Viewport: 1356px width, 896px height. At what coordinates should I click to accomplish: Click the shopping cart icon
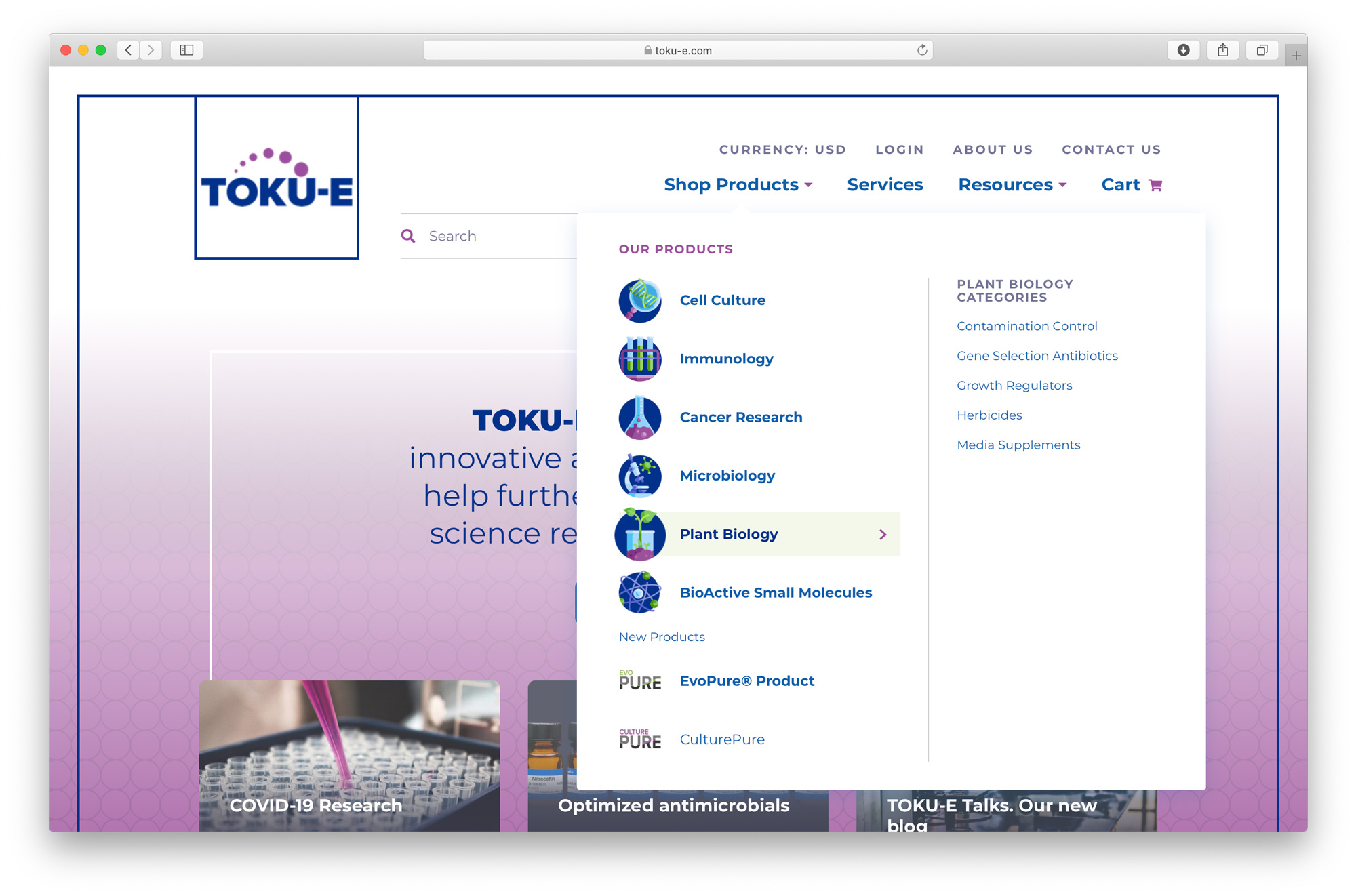tap(1155, 185)
